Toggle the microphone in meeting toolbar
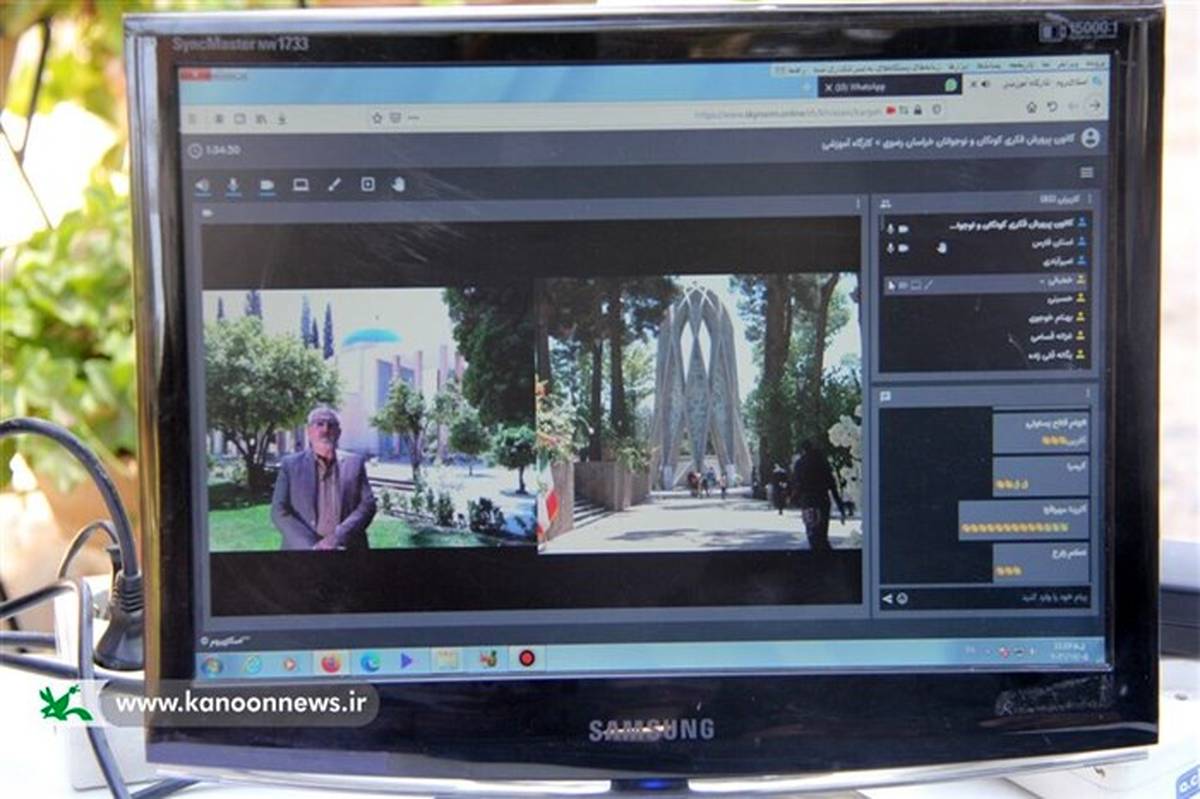1200x799 pixels. point(234,185)
